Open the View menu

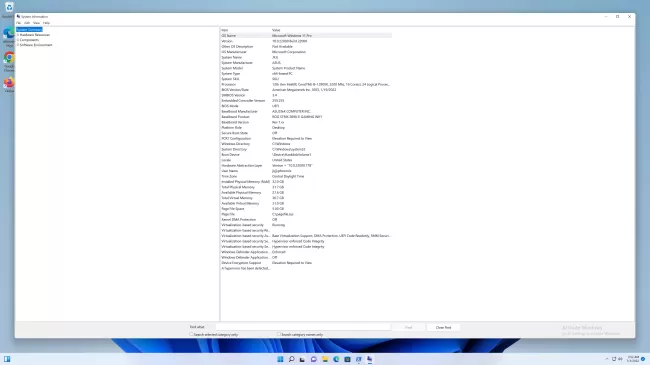click(x=36, y=23)
